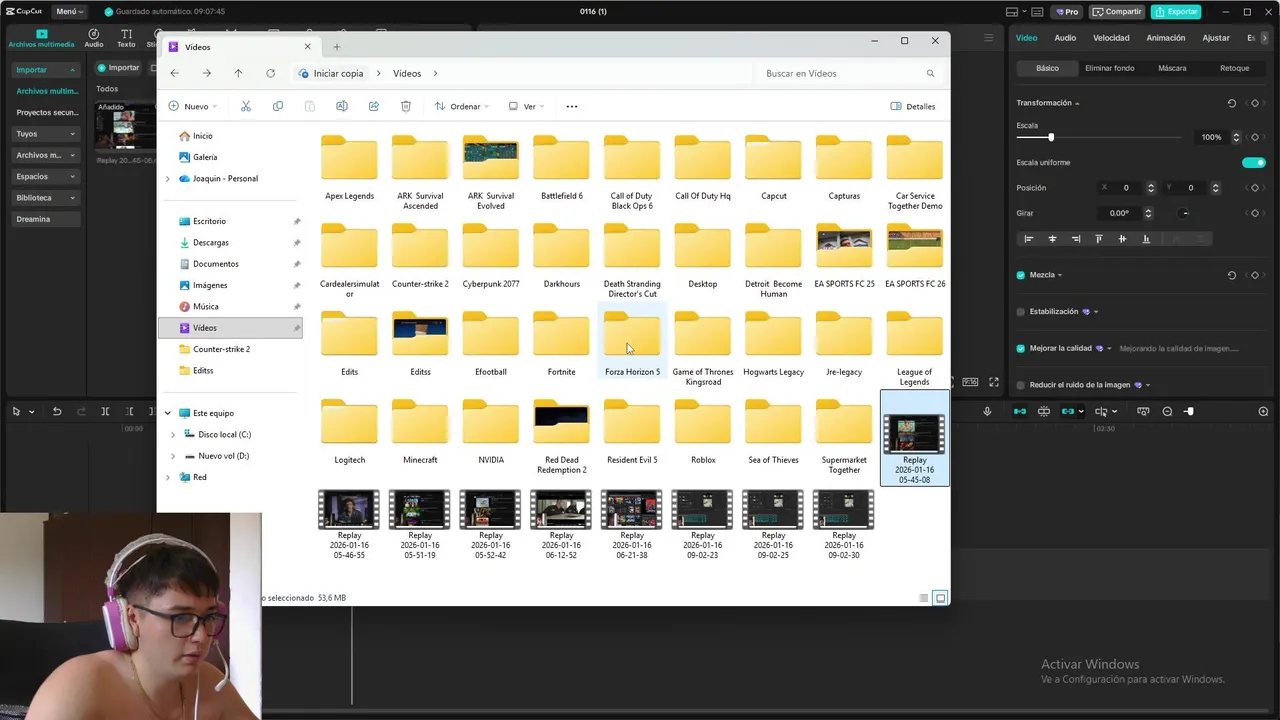Collapse Transformación section header

click(1048, 103)
